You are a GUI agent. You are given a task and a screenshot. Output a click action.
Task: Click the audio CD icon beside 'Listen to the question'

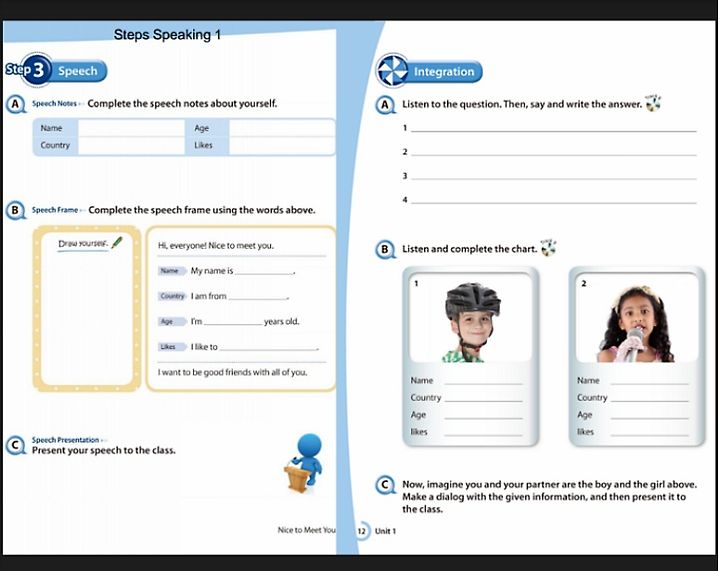[653, 103]
